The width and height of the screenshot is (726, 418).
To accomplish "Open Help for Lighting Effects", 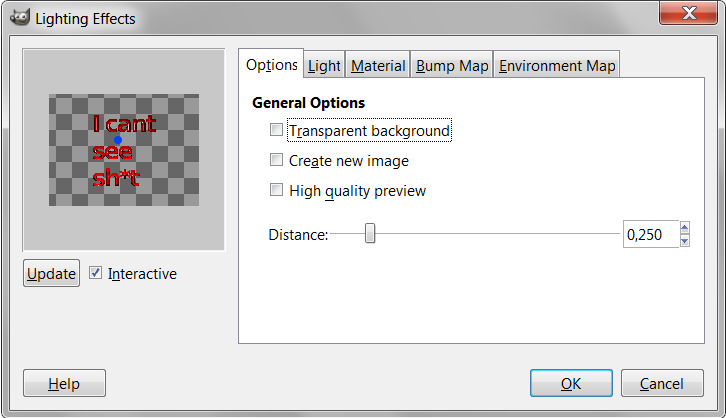I will (x=64, y=383).
